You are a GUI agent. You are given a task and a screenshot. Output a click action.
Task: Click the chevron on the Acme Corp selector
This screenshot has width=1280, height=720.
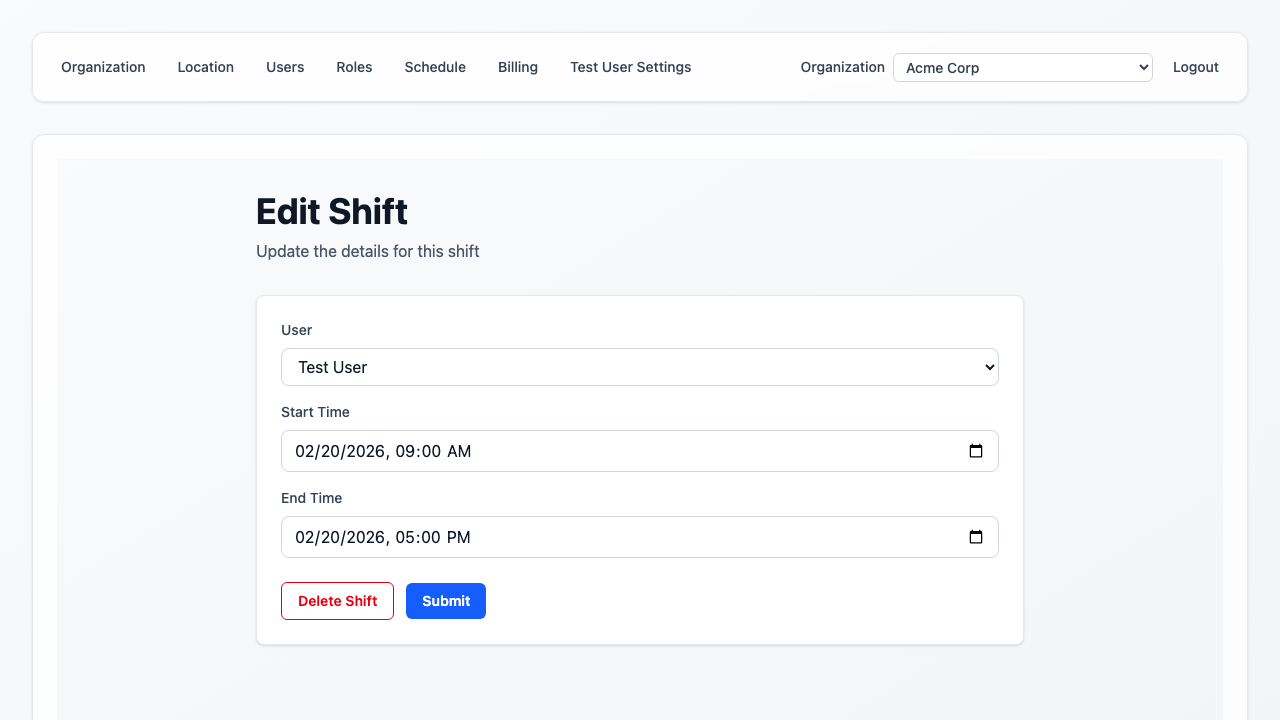pos(1143,67)
